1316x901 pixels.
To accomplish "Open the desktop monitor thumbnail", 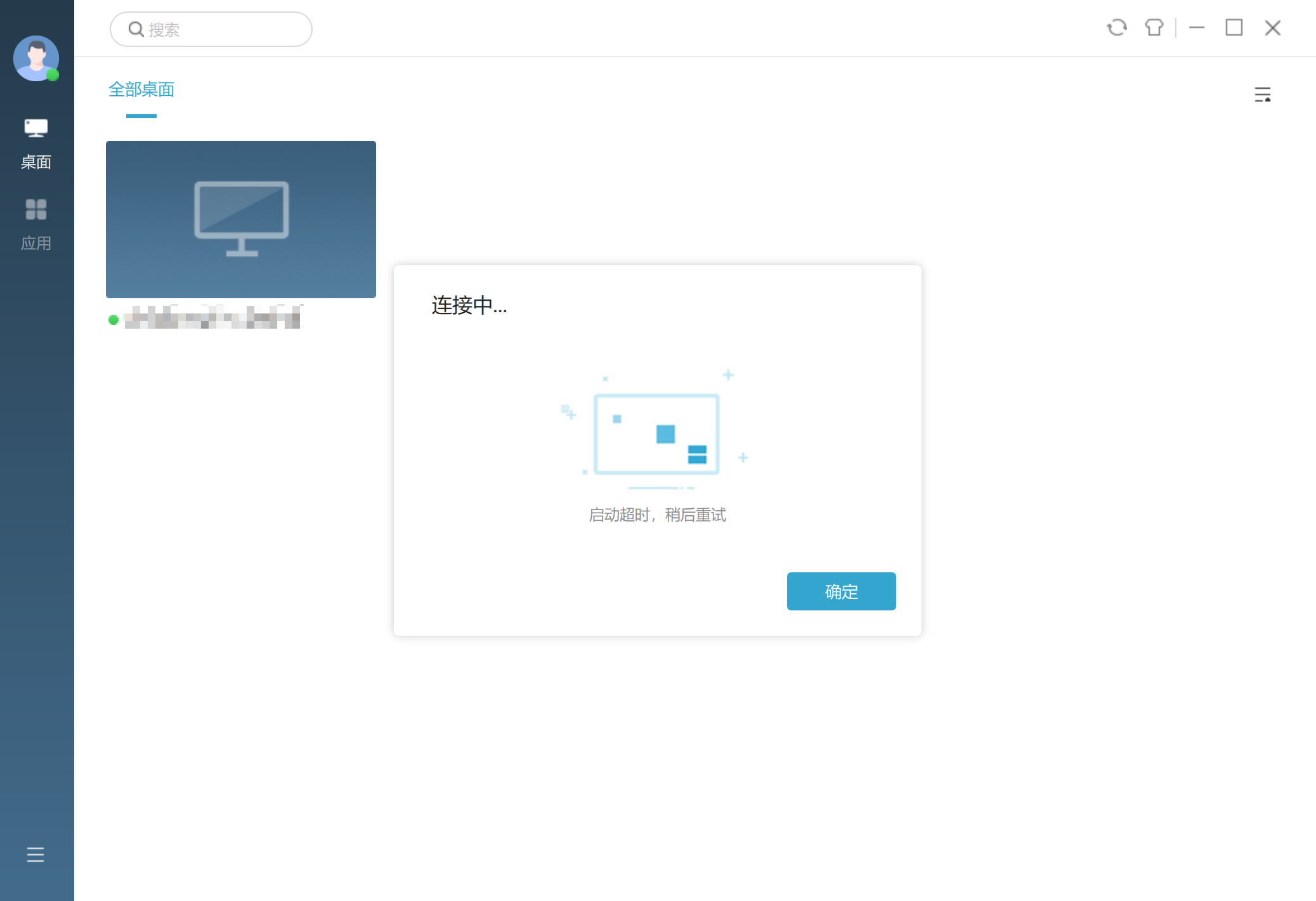I will click(240, 219).
